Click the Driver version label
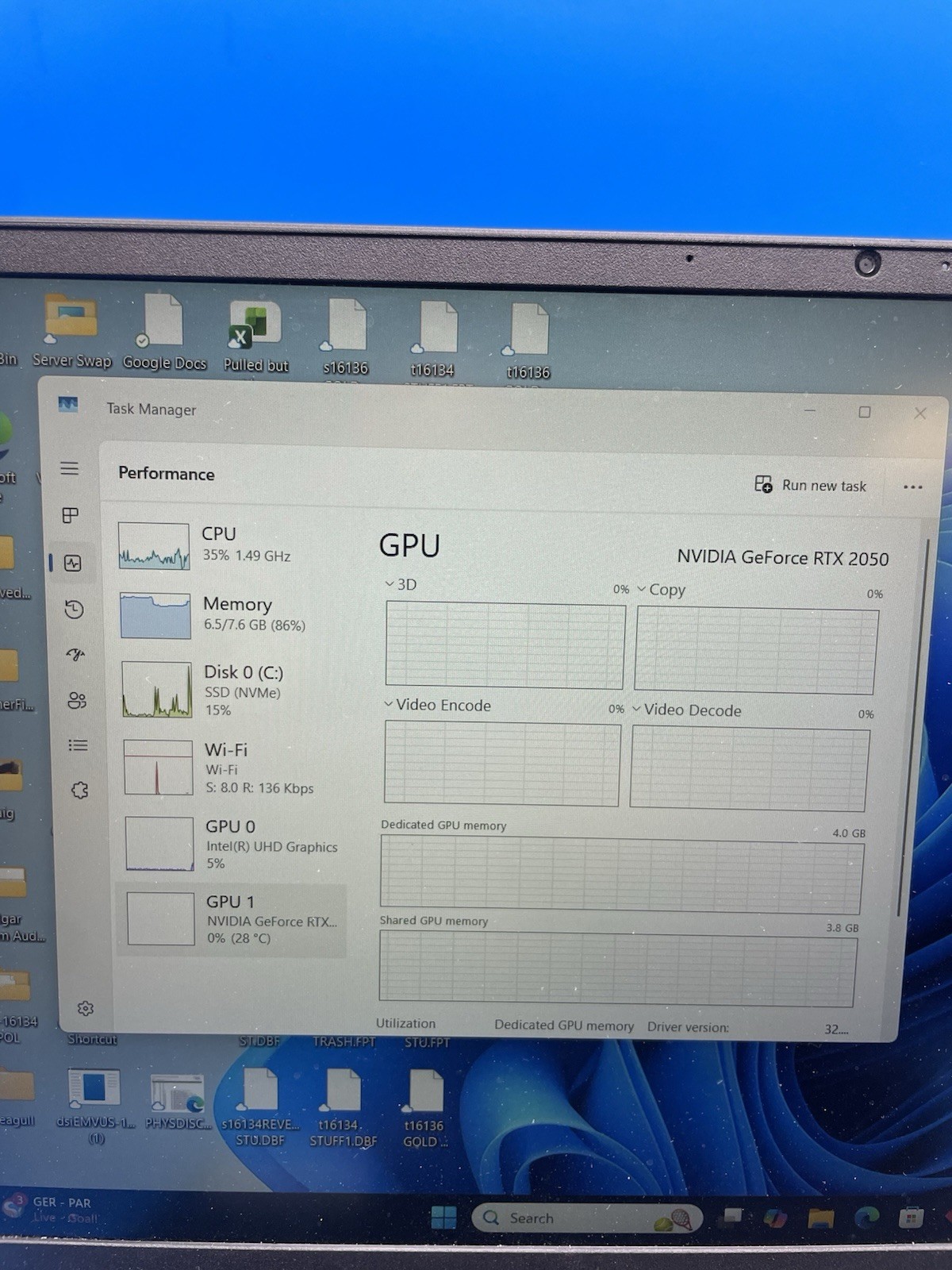 pos(688,1026)
